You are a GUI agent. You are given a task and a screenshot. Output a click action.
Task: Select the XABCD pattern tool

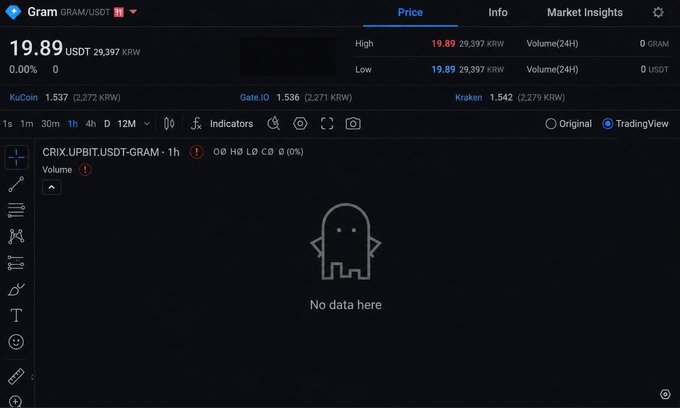click(x=16, y=236)
